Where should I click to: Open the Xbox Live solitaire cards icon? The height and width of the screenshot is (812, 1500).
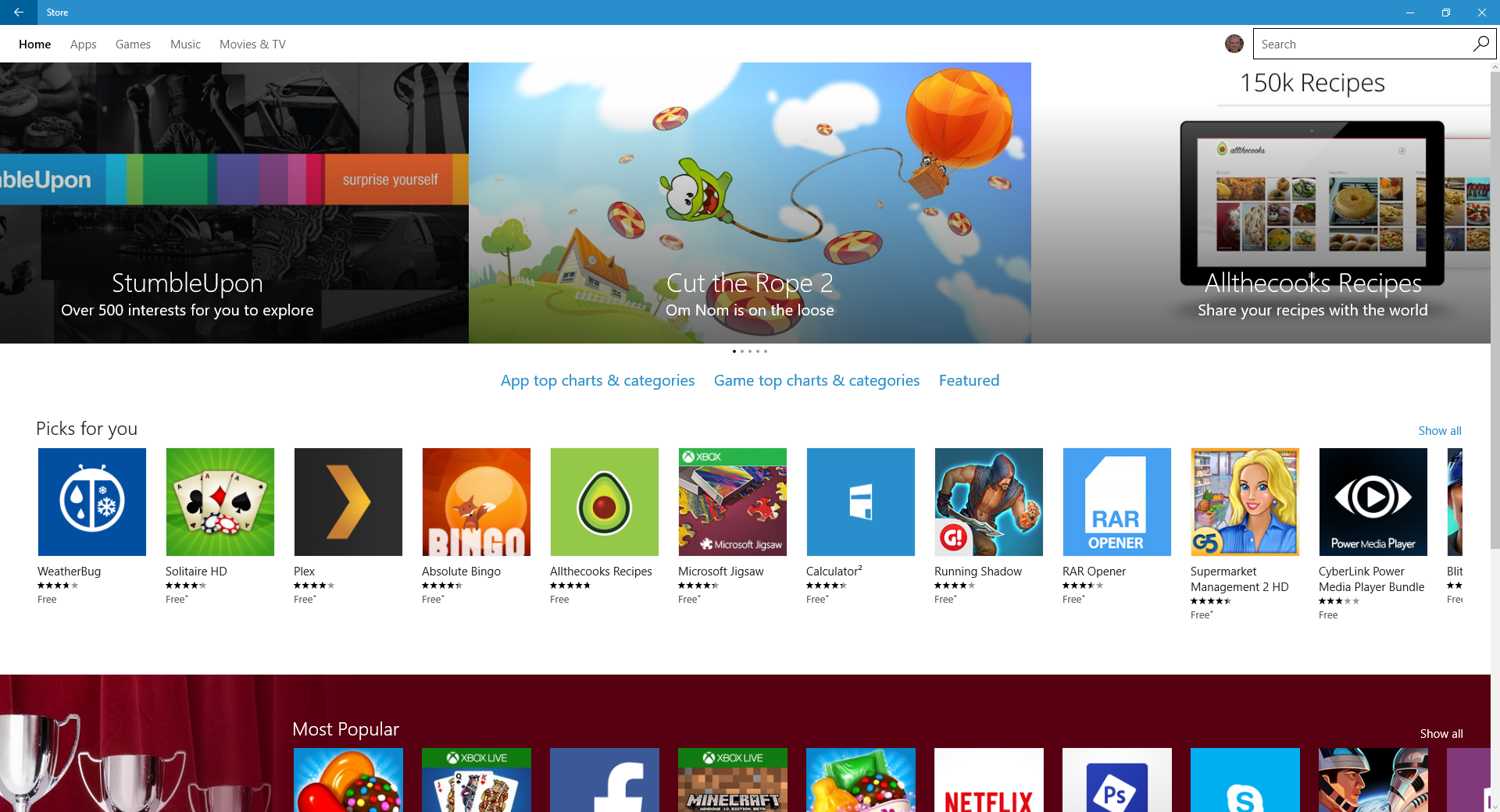pos(477,780)
